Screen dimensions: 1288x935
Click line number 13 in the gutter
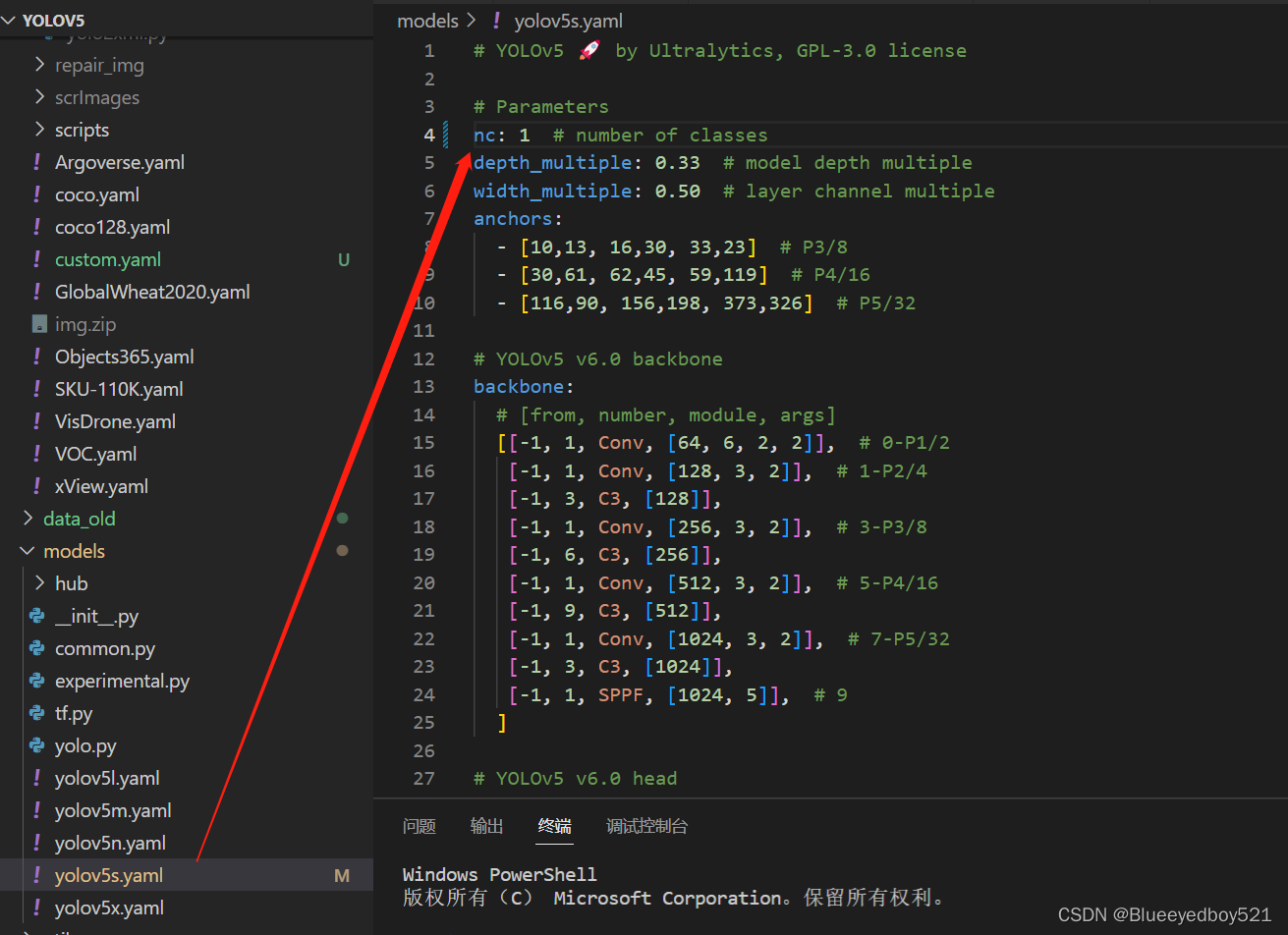pos(423,387)
